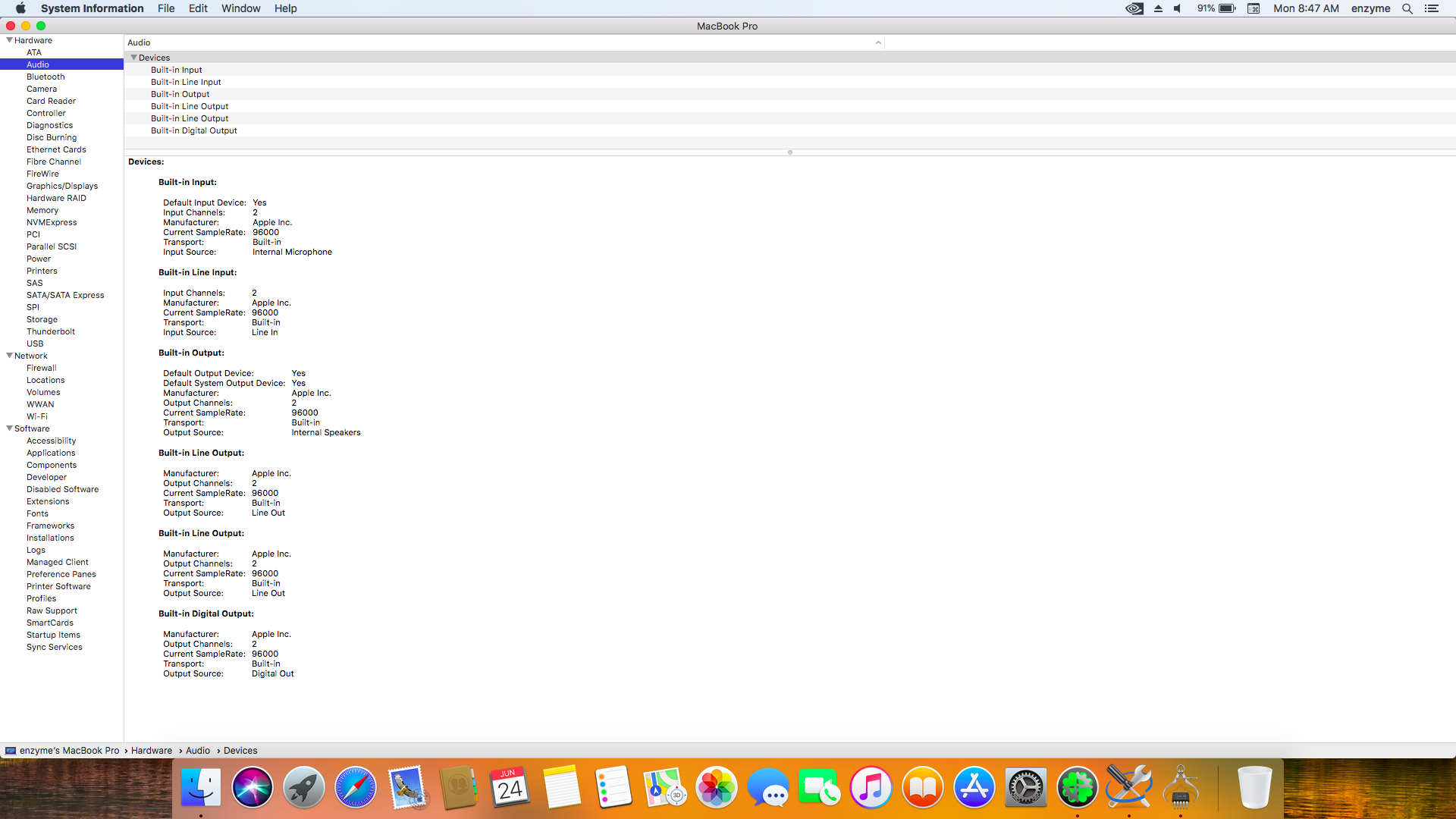Open Safari from the dock
This screenshot has width=1456, height=819.
tap(355, 788)
